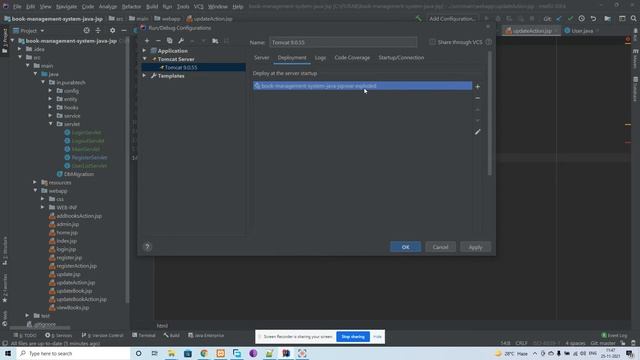Switch to Deployment tab
640x360 pixels.
(292, 58)
